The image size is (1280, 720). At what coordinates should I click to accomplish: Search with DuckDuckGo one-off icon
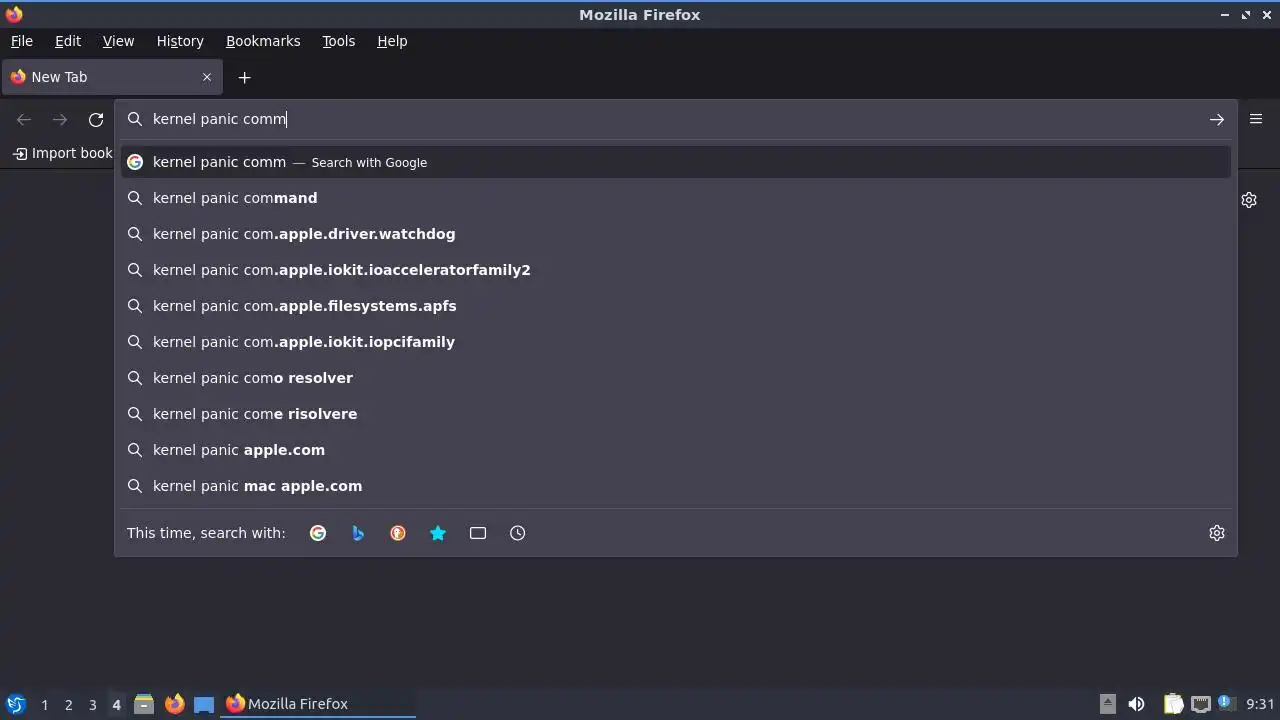(x=398, y=533)
